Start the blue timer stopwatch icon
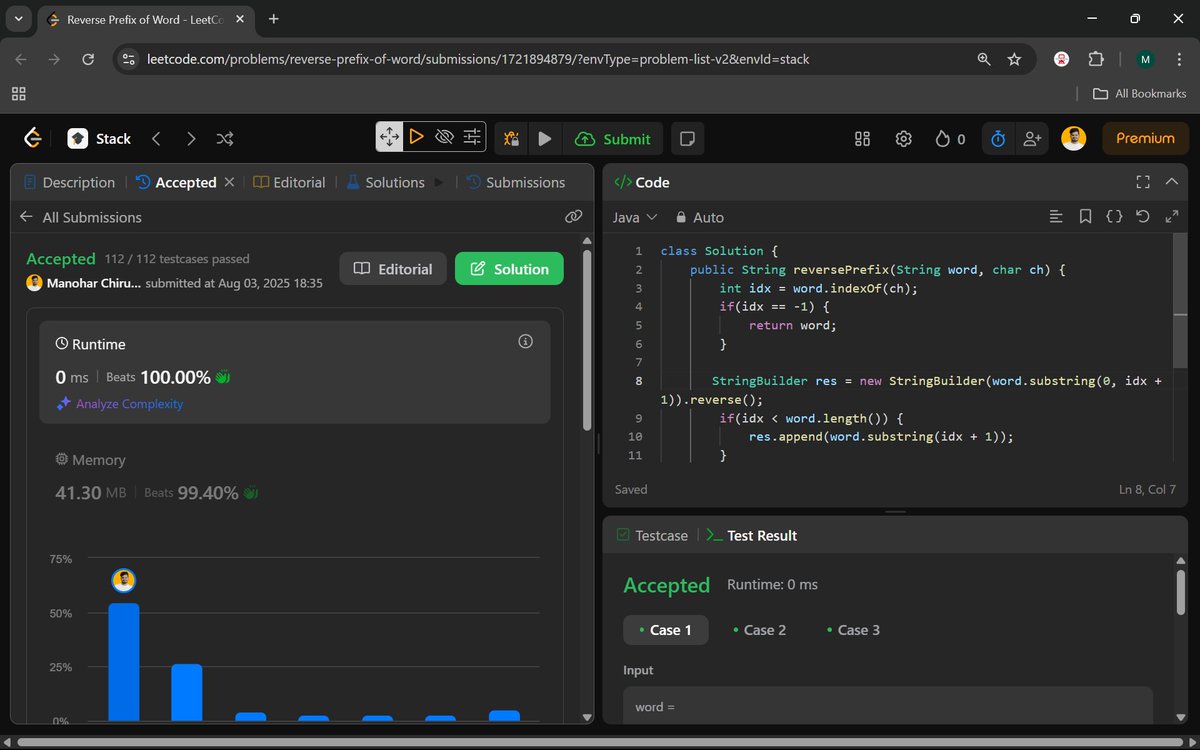The width and height of the screenshot is (1200, 750). 997,139
